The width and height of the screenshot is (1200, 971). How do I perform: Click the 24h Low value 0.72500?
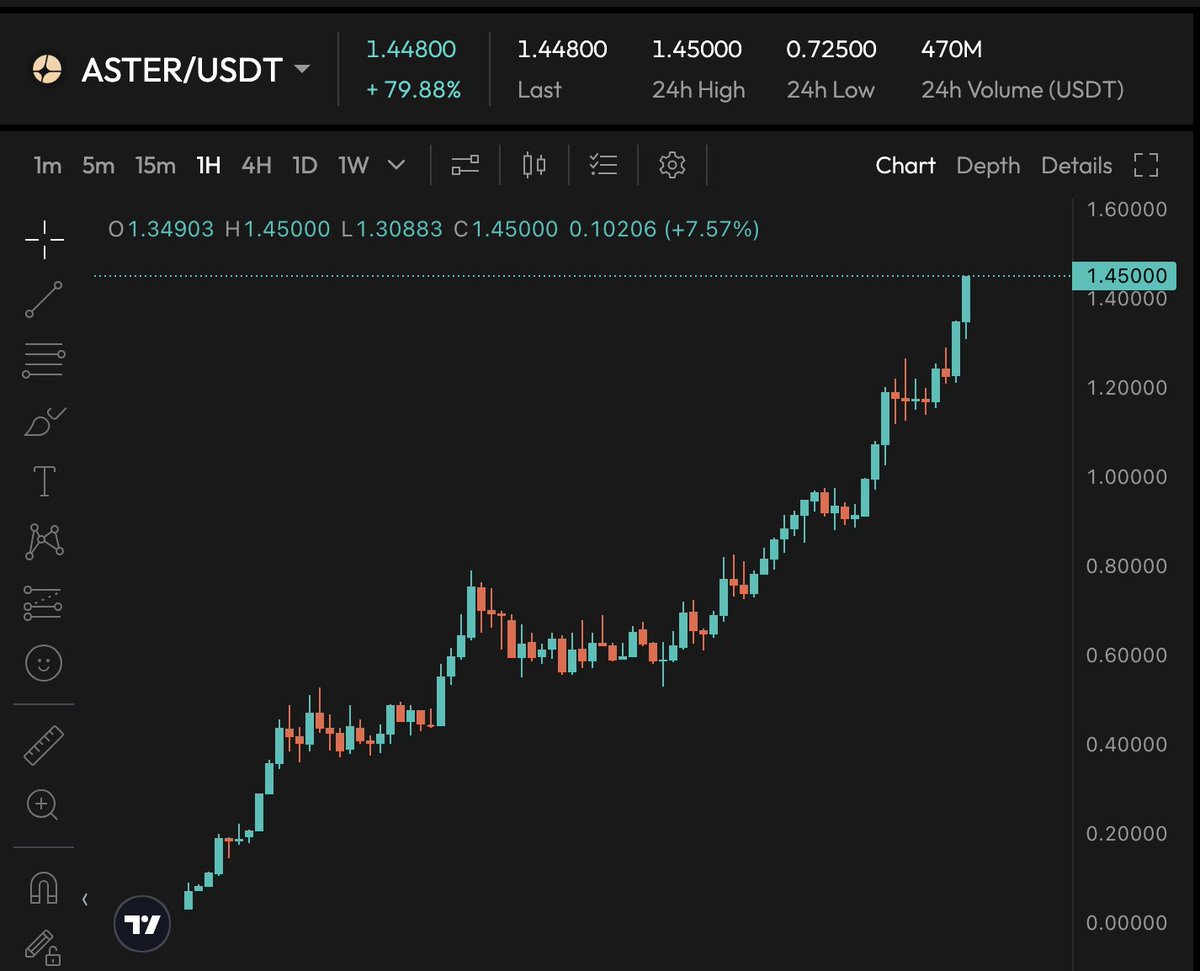click(x=831, y=49)
